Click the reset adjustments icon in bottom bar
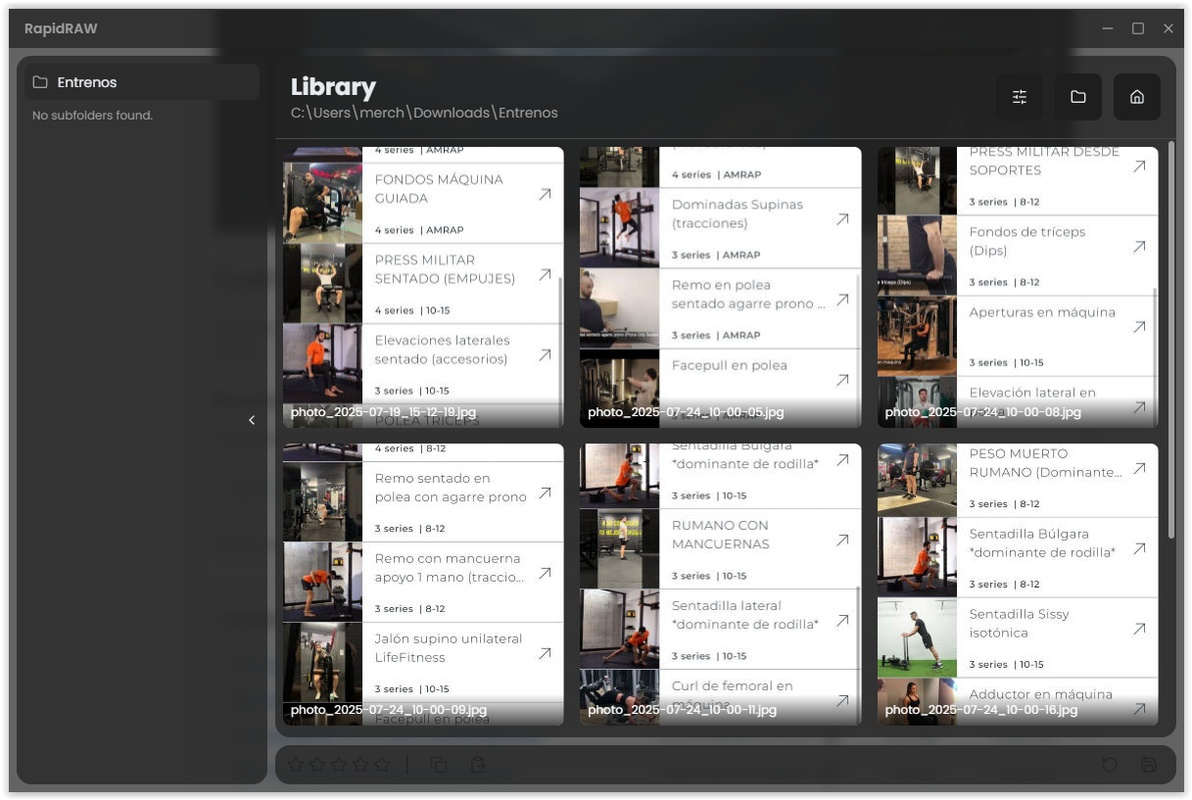The image size is (1192, 800). point(1109,764)
